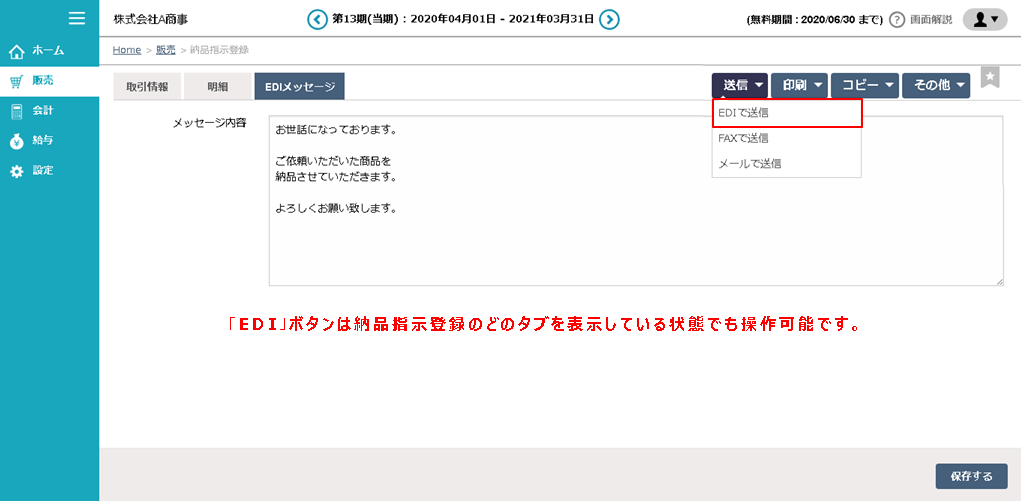Toggle the hamburger menu in sidebar

click(76, 18)
